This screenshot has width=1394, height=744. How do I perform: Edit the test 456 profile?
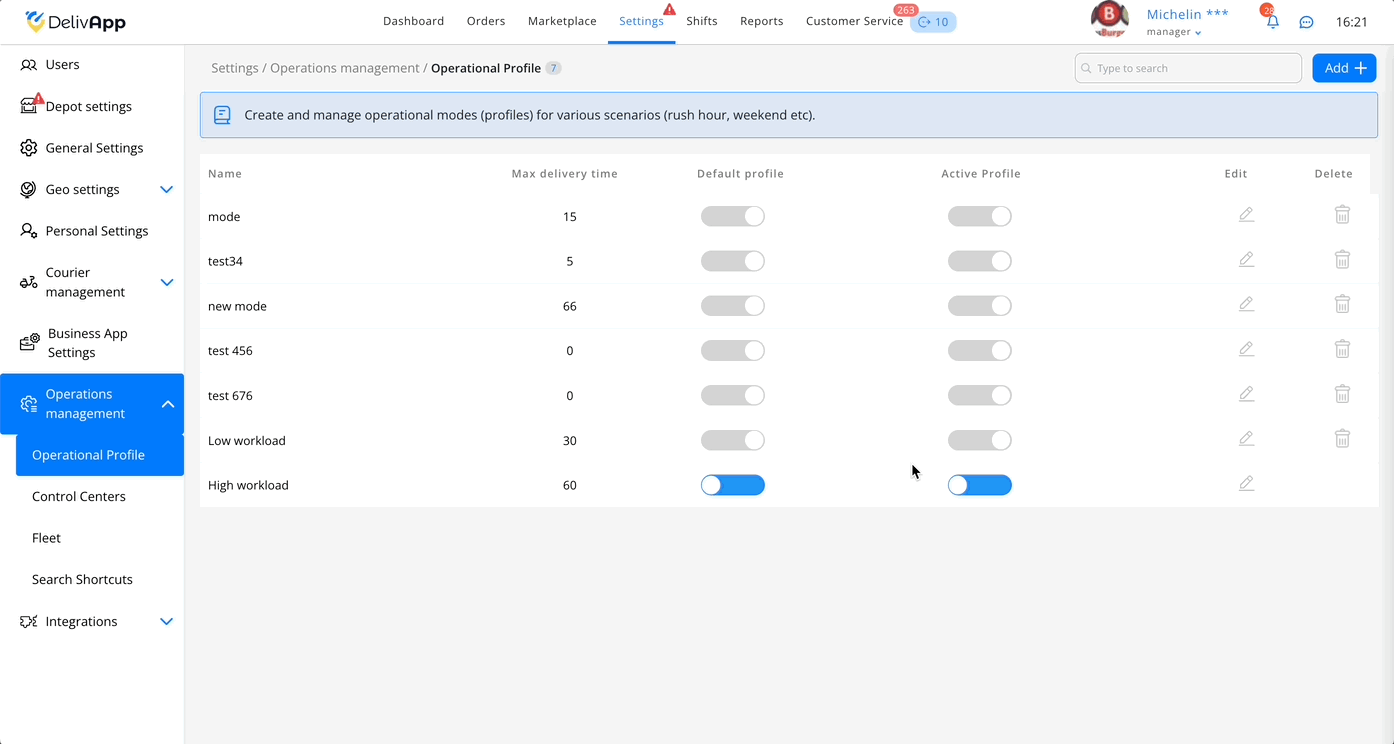1246,349
